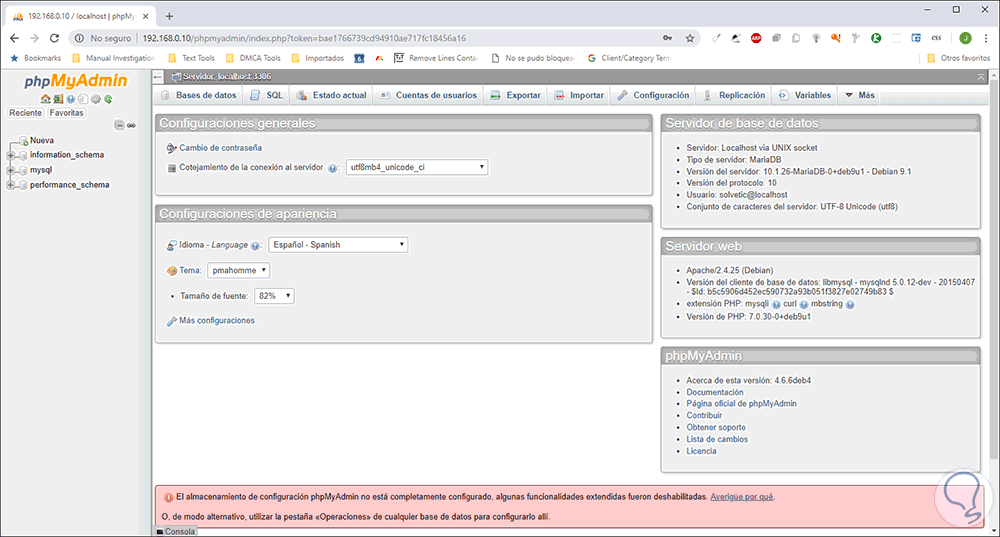1000x537 pixels.
Task: Open the Variables tab
Action: [805, 95]
